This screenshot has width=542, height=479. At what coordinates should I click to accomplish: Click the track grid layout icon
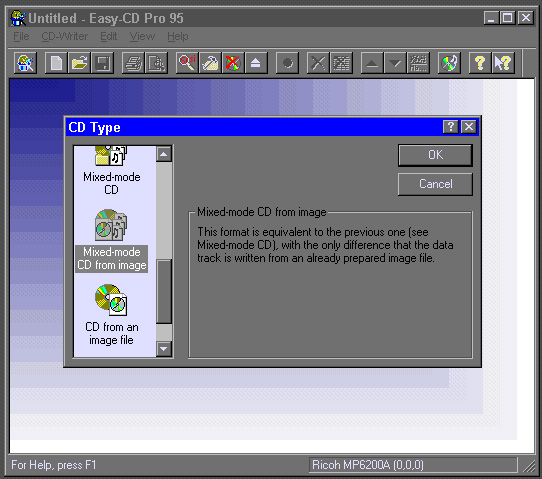pos(341,63)
